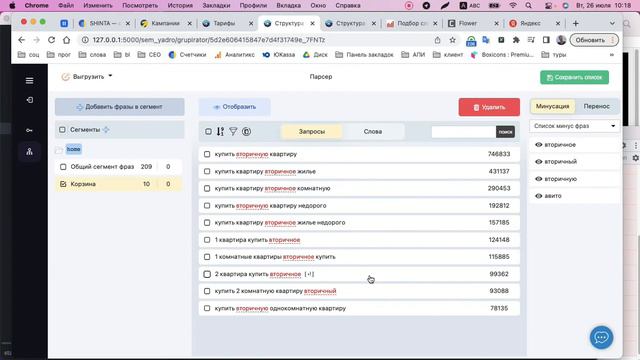
Task: Click the key icon in sidebar
Action: [x=29, y=130]
